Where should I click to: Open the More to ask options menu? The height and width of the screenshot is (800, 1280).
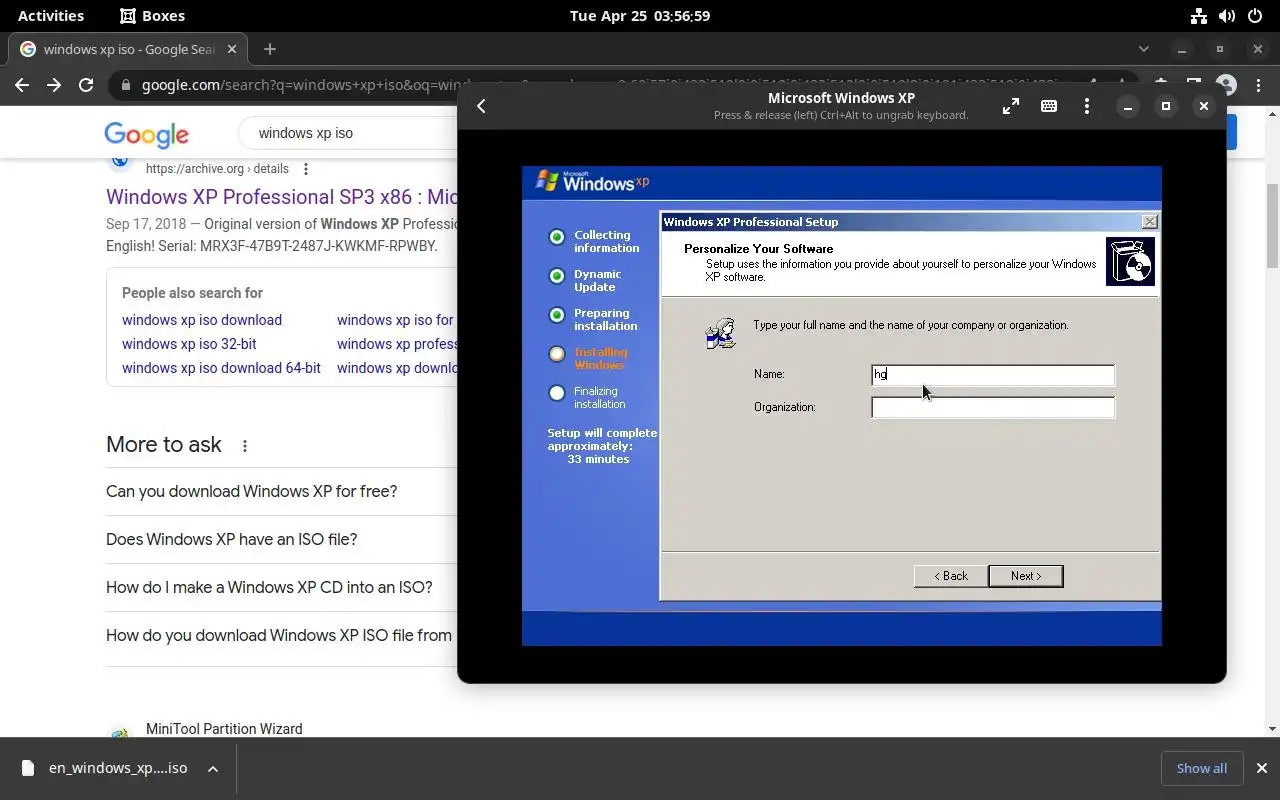point(245,446)
